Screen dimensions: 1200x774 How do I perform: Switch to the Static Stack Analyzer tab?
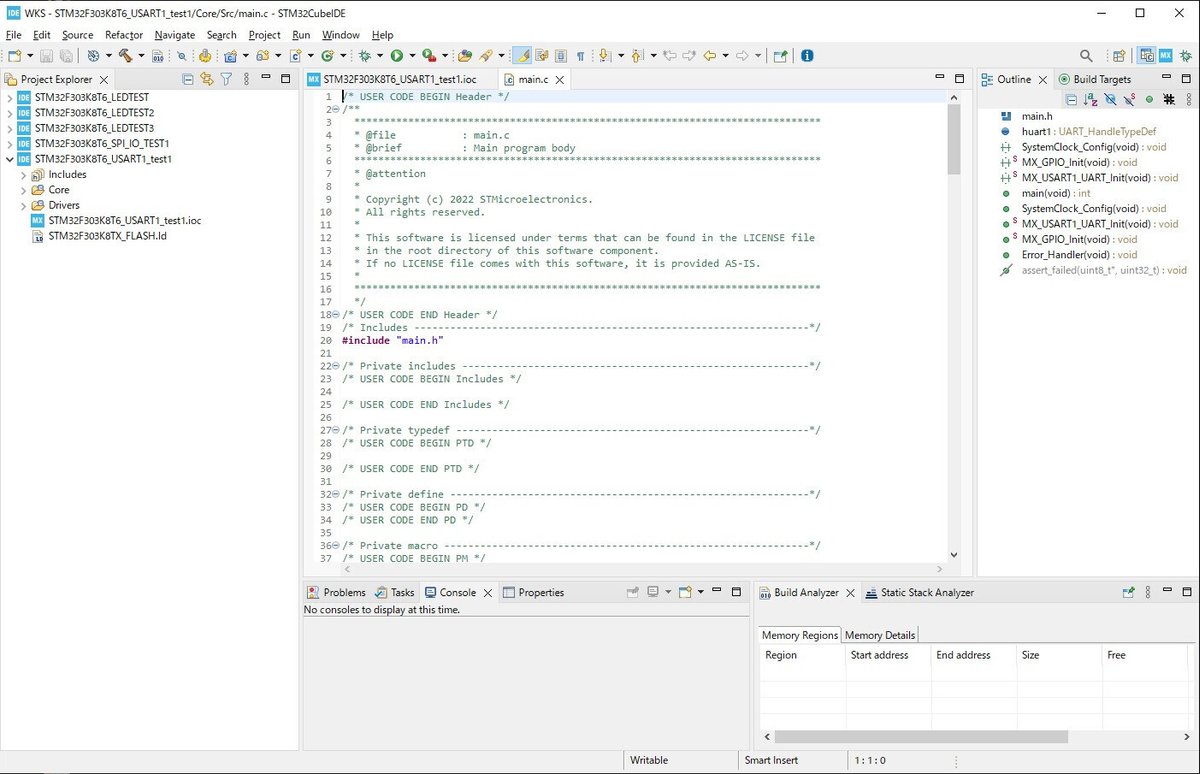tap(918, 592)
